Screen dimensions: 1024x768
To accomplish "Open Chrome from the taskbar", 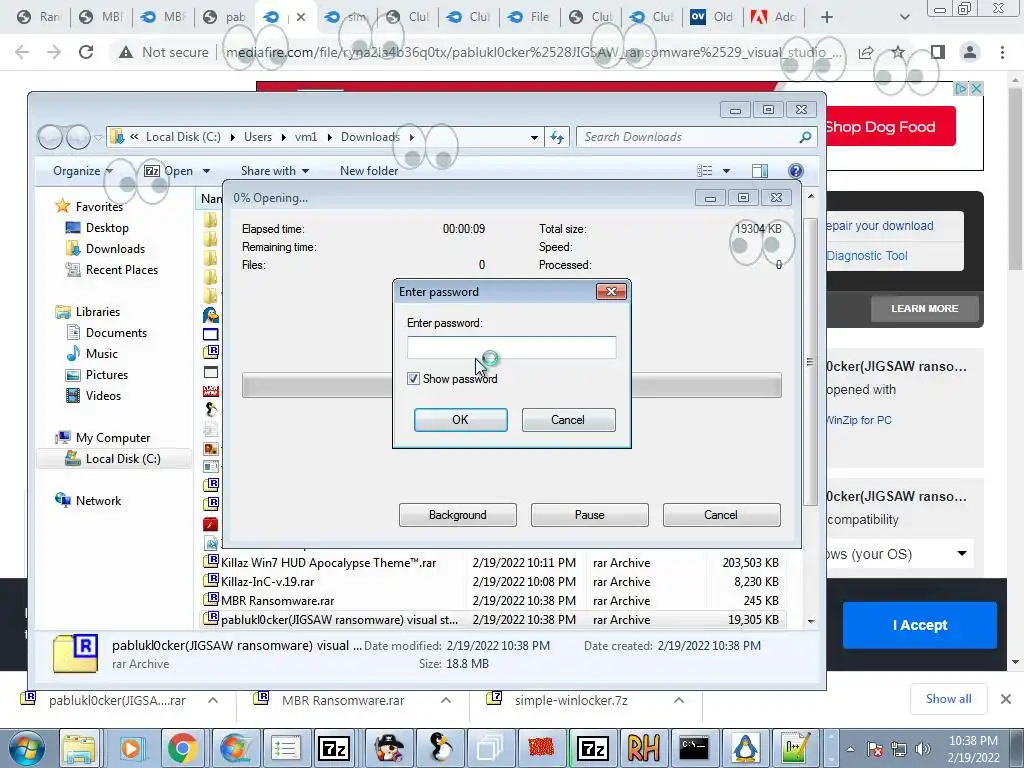I will 182,748.
